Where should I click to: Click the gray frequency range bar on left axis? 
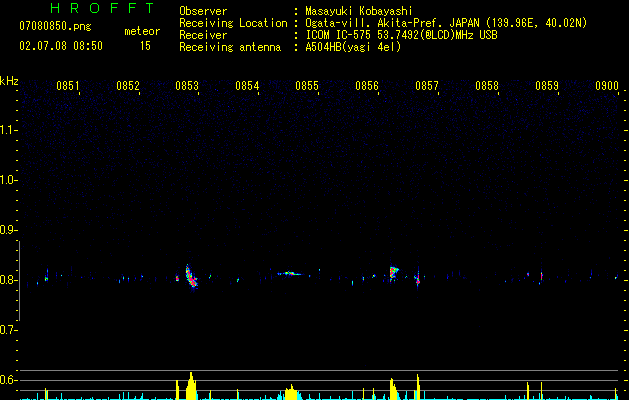(19, 281)
